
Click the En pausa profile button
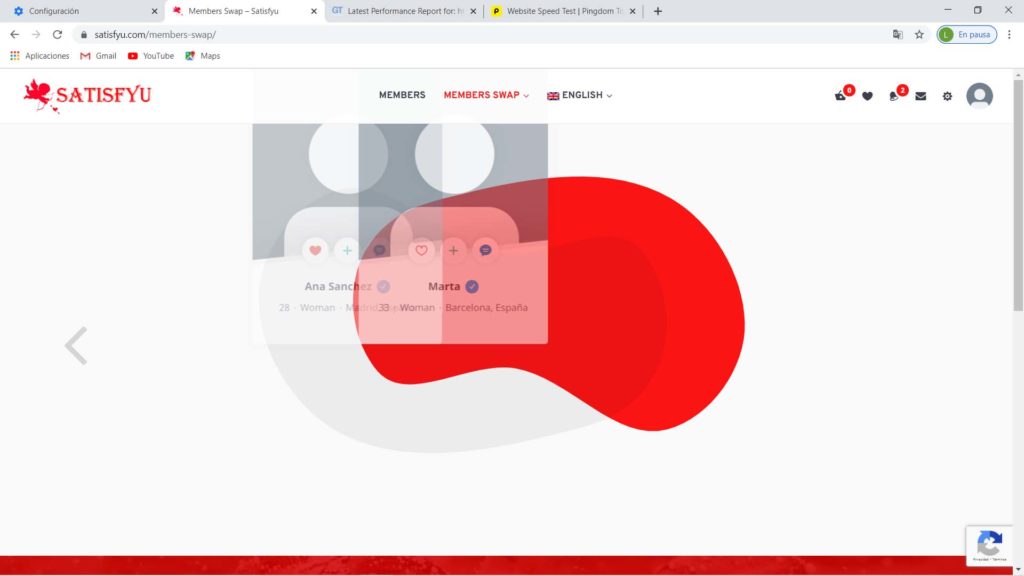click(967, 35)
